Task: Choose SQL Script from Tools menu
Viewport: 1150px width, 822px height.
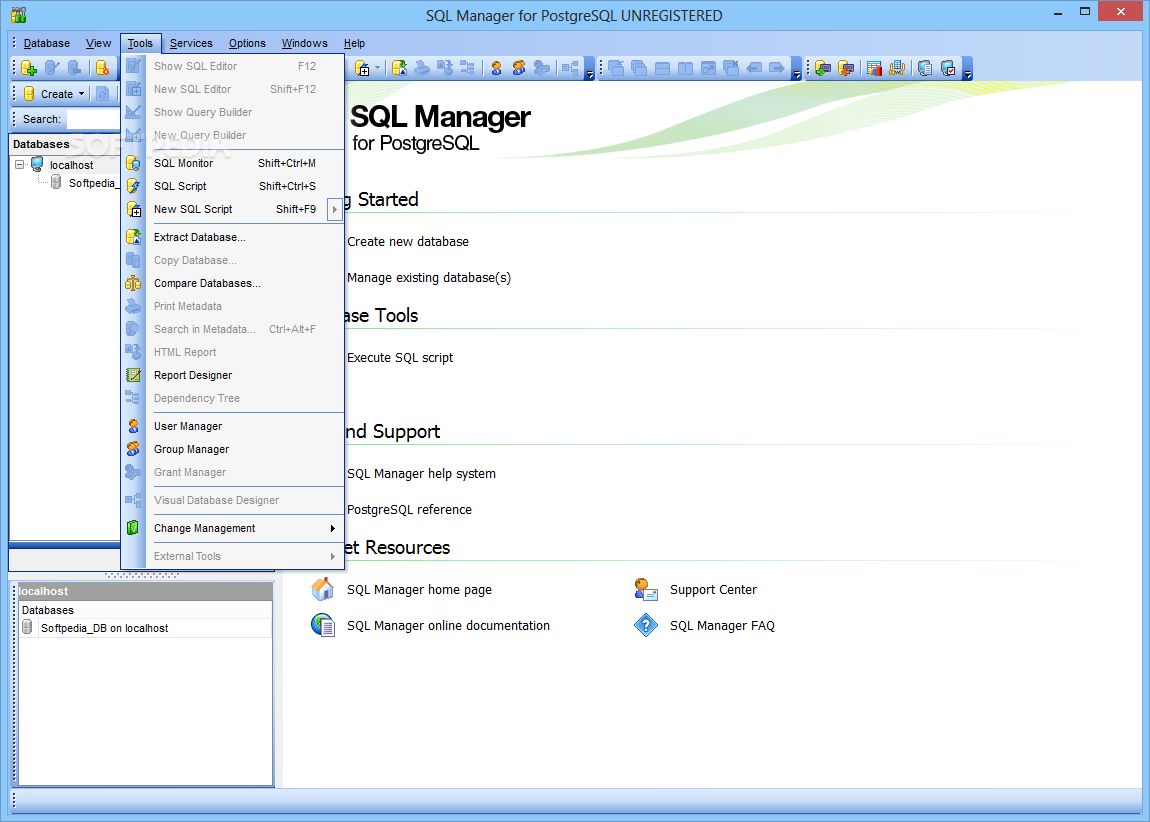Action: [232, 186]
